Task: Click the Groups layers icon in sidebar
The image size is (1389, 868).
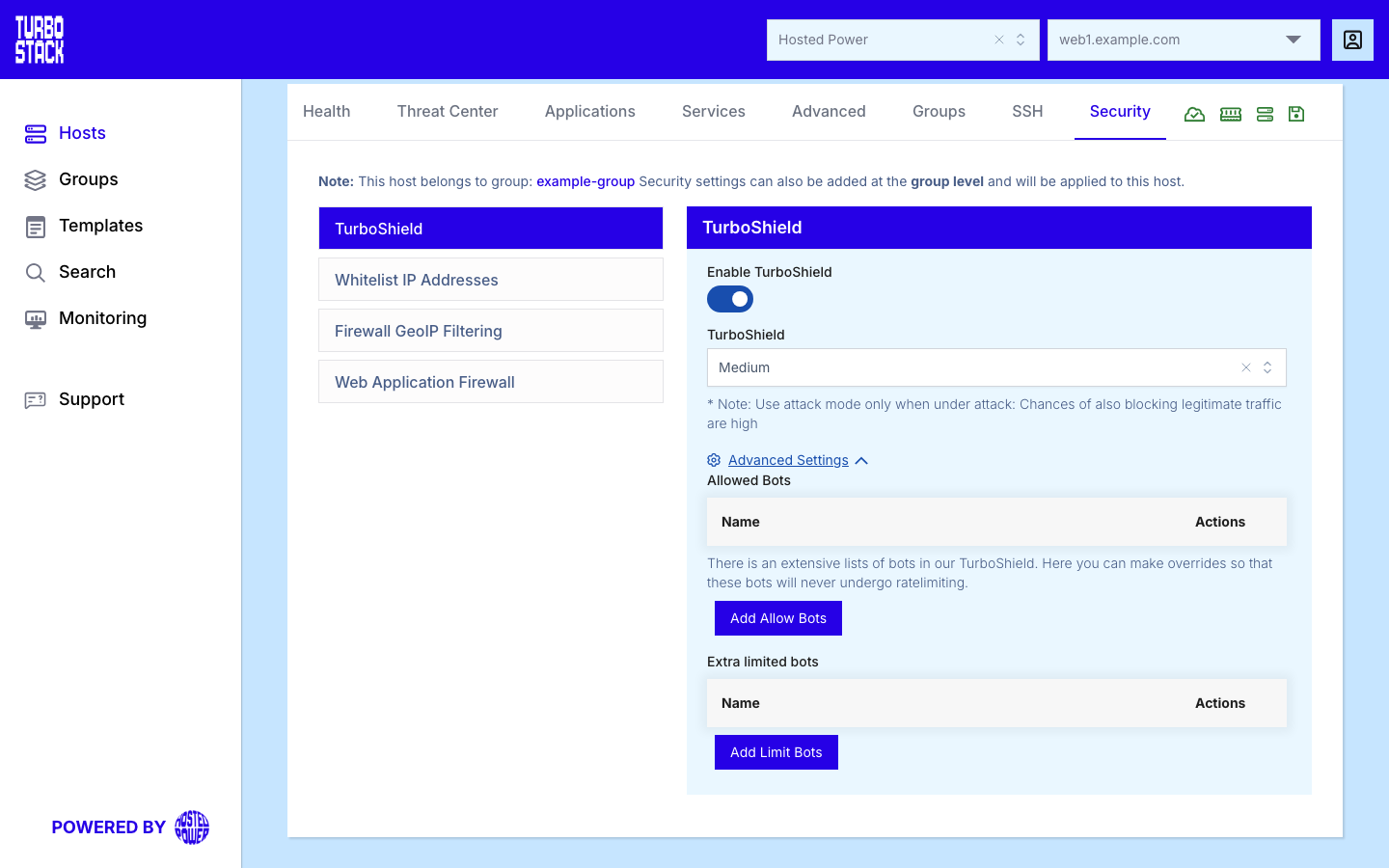Action: pos(36,180)
